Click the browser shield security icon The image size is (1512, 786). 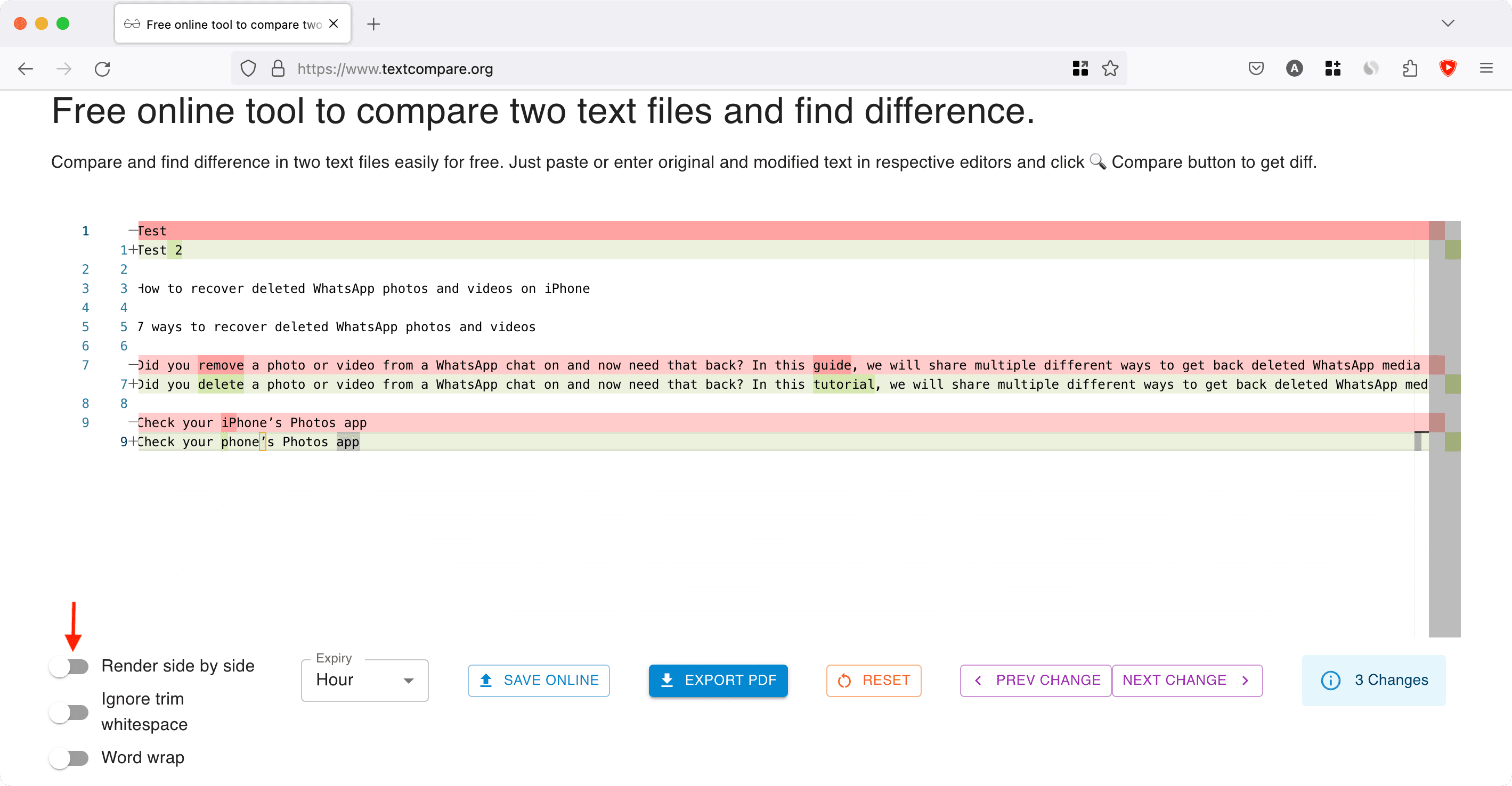[249, 69]
